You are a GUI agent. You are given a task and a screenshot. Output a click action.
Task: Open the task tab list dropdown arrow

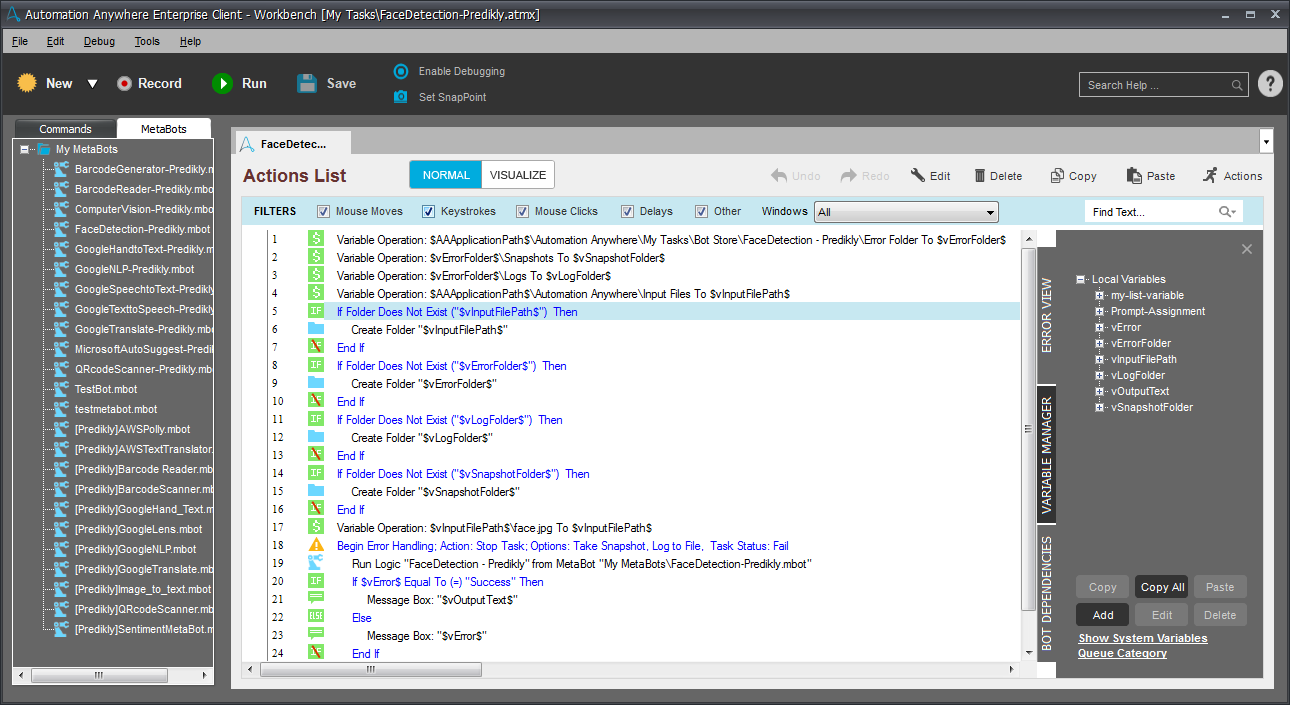1266,142
